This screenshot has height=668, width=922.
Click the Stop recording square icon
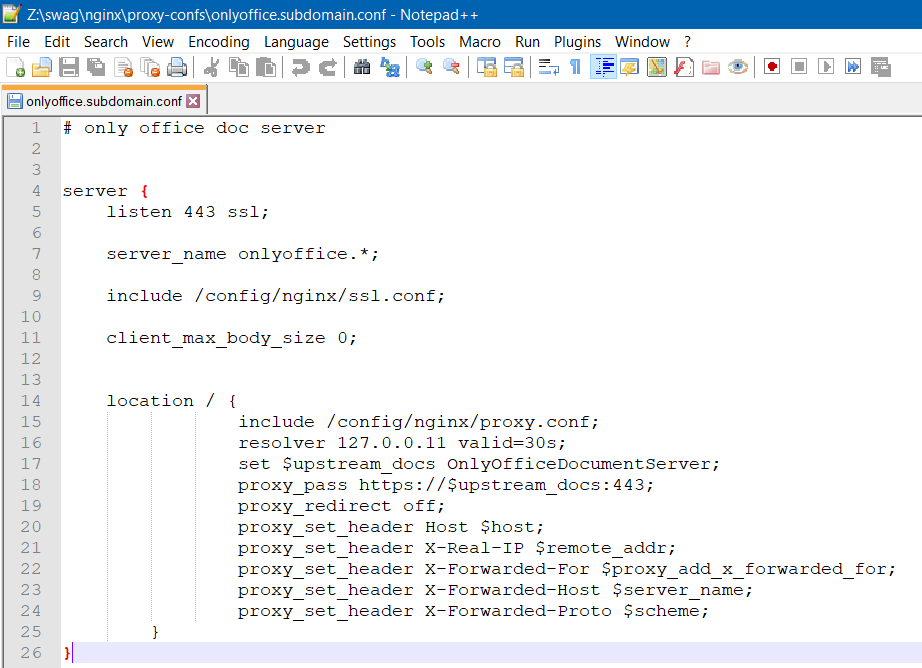tap(799, 67)
